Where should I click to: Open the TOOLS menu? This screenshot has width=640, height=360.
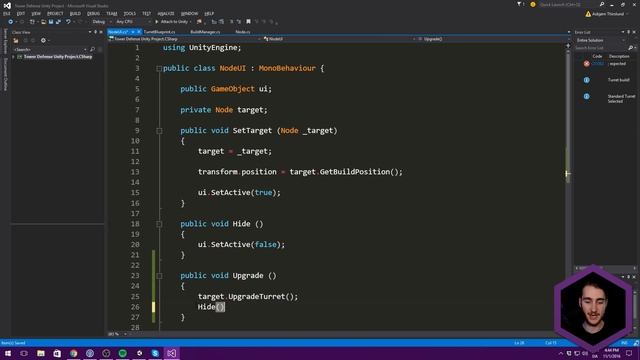coord(129,13)
